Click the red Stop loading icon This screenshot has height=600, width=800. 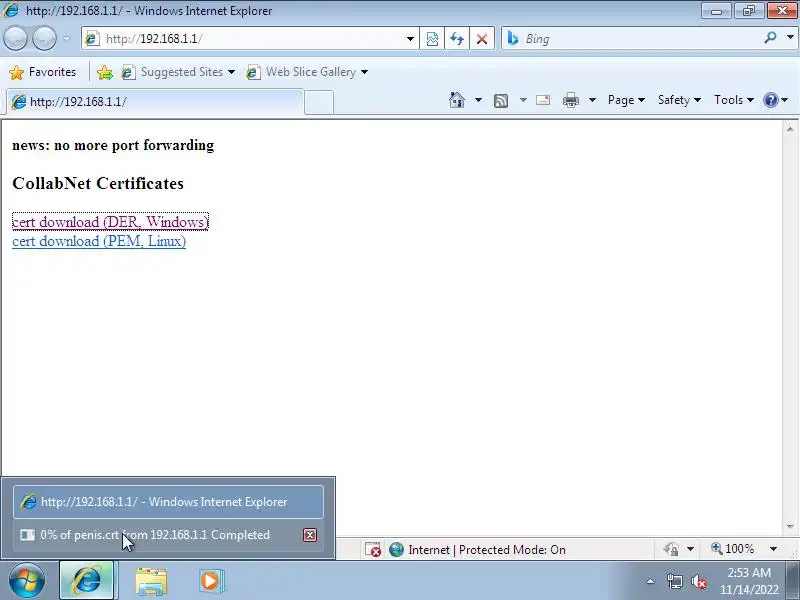click(x=482, y=39)
